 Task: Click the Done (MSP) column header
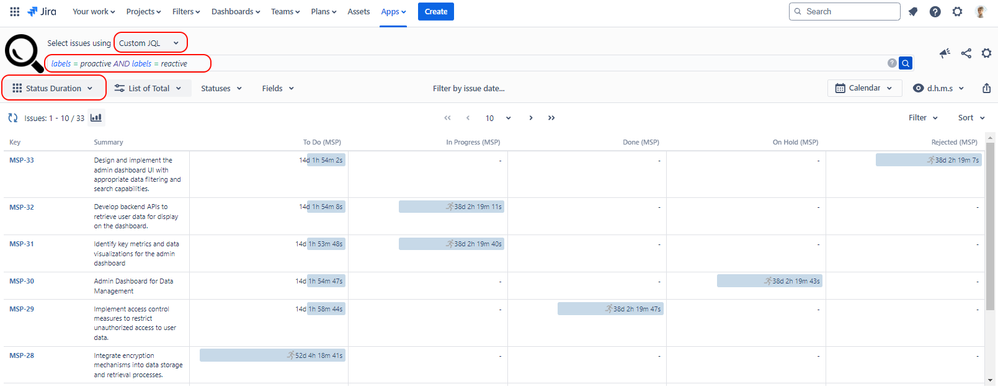(640, 142)
